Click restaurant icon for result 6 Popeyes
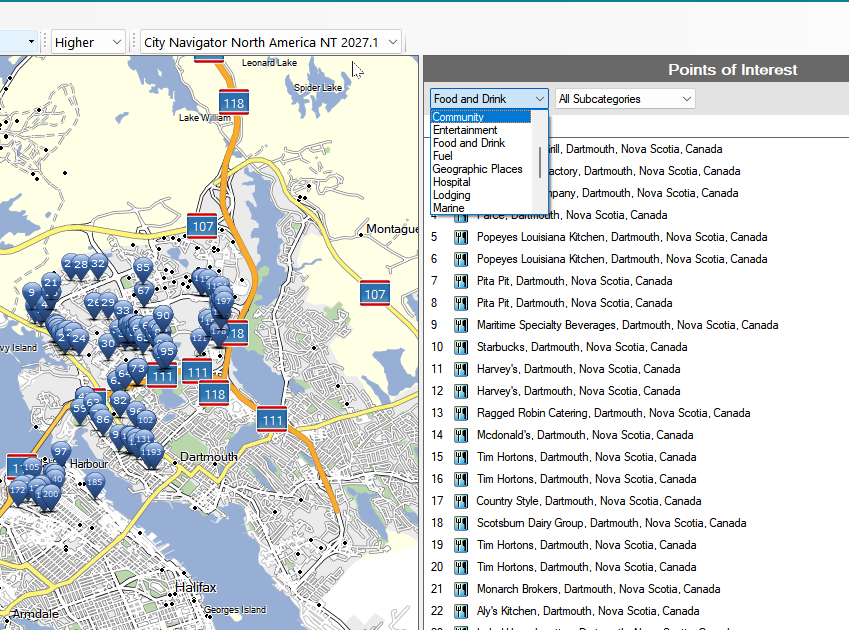 click(x=461, y=259)
